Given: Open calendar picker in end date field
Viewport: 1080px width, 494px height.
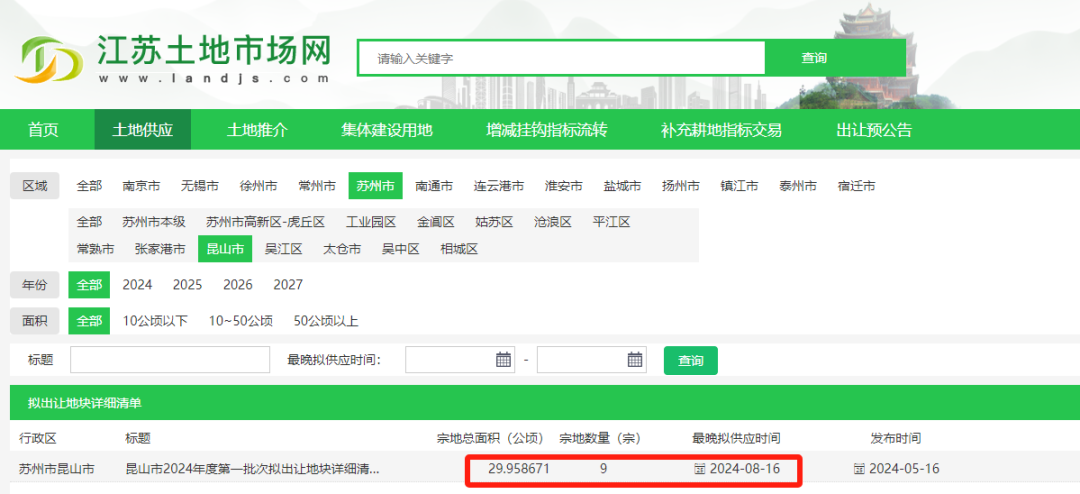Looking at the screenshot, I should click(x=634, y=360).
